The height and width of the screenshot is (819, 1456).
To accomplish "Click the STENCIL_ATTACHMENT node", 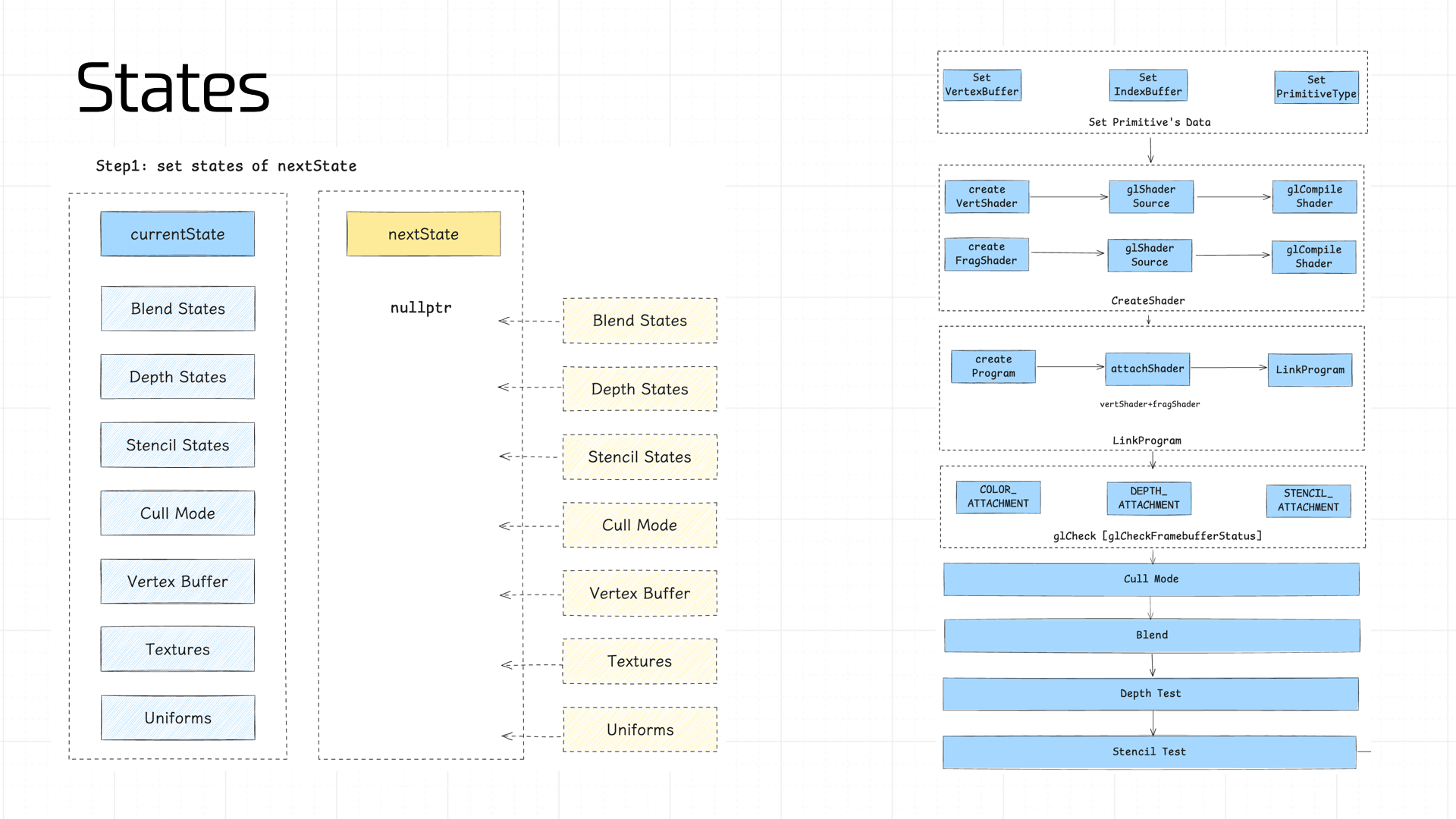I will pyautogui.click(x=1308, y=500).
